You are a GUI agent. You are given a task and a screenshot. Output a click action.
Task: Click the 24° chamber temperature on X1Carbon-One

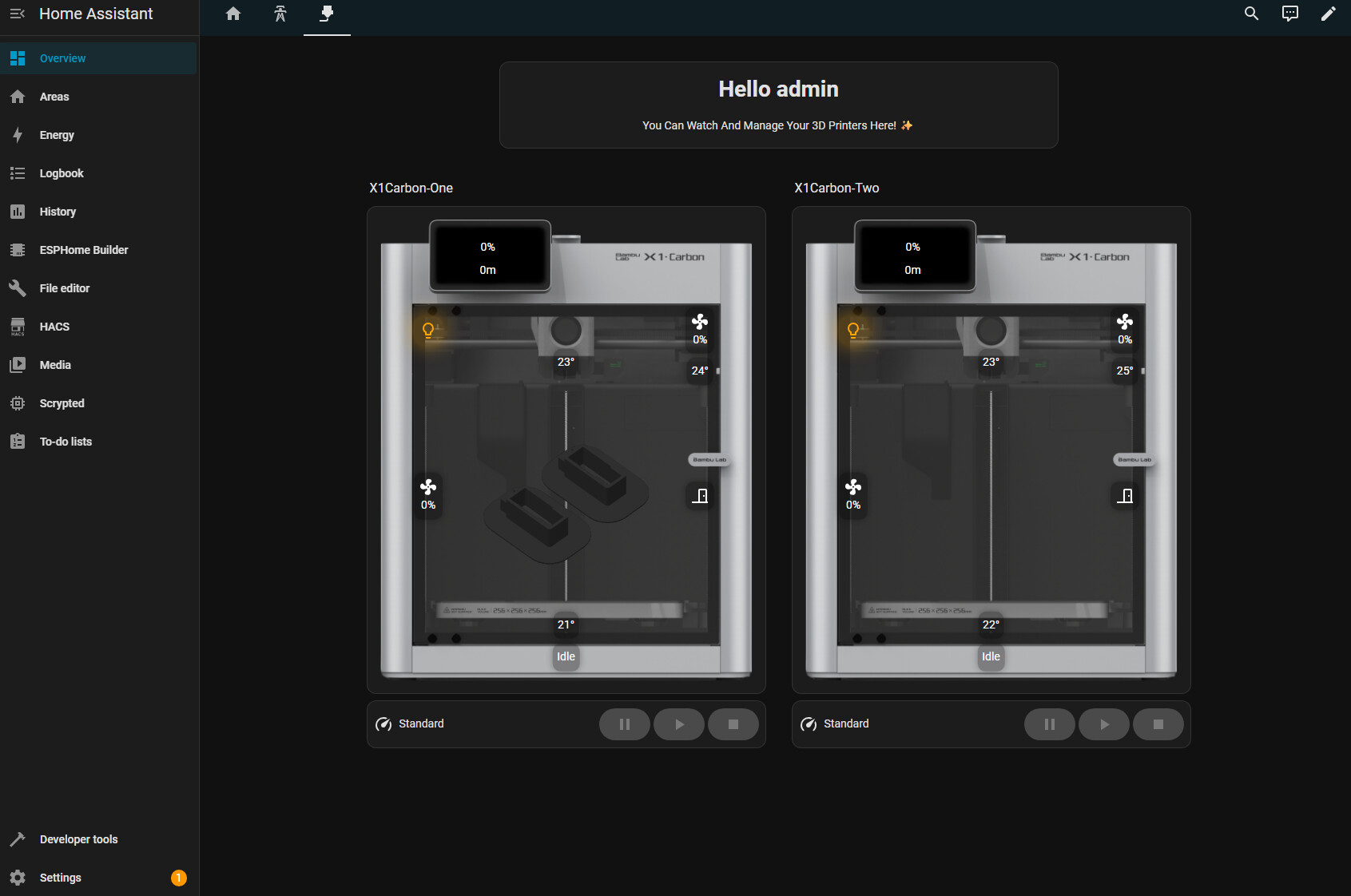click(700, 371)
